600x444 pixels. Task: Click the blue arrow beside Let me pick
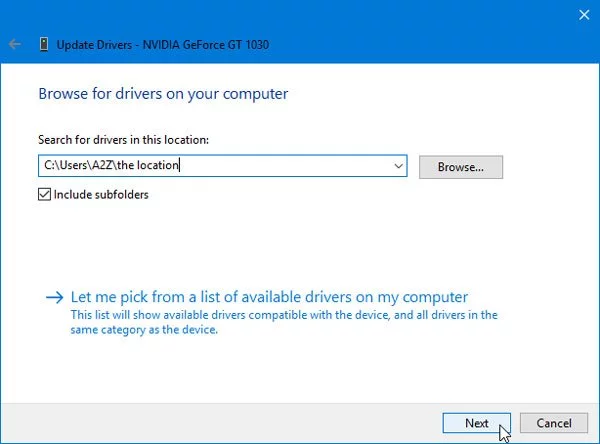coord(54,298)
